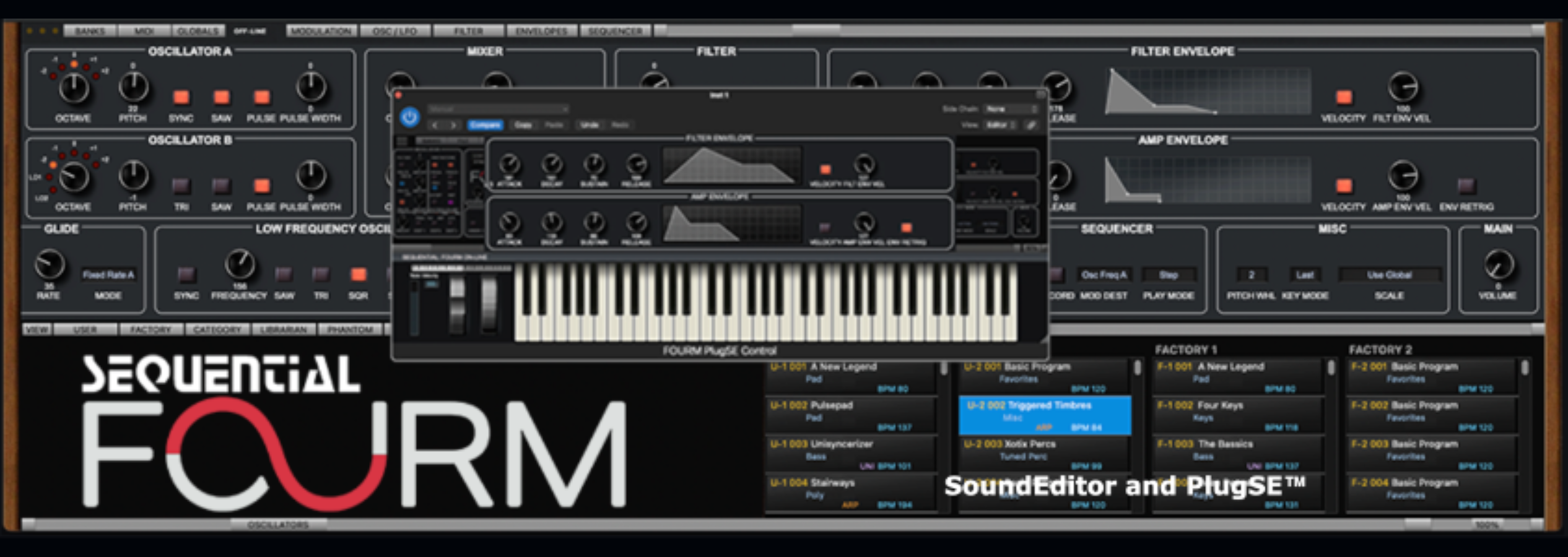Open preset menu dropdown in plugin window

498,109
